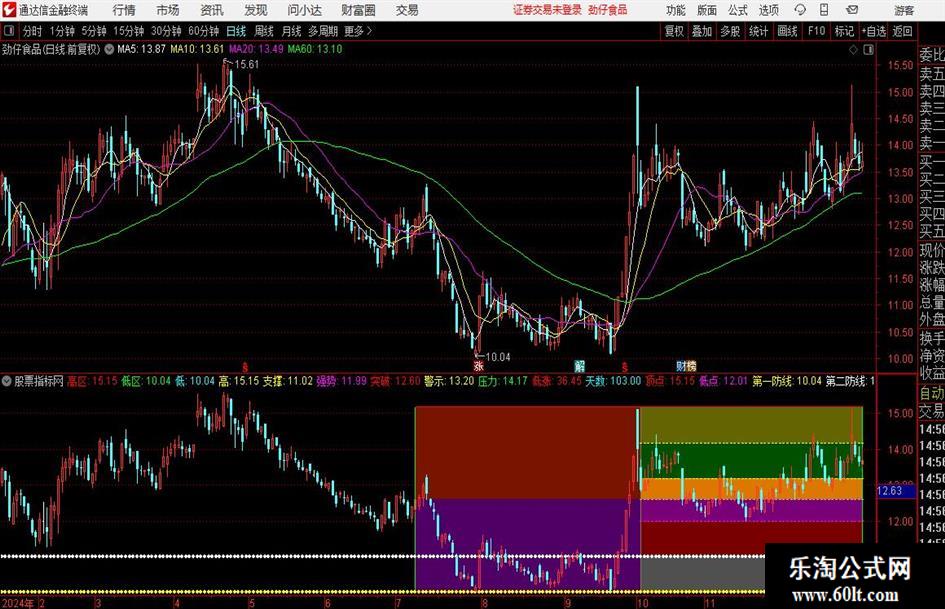The width and height of the screenshot is (945, 609).
Task: Open the 市场 menu
Action: click(x=168, y=10)
